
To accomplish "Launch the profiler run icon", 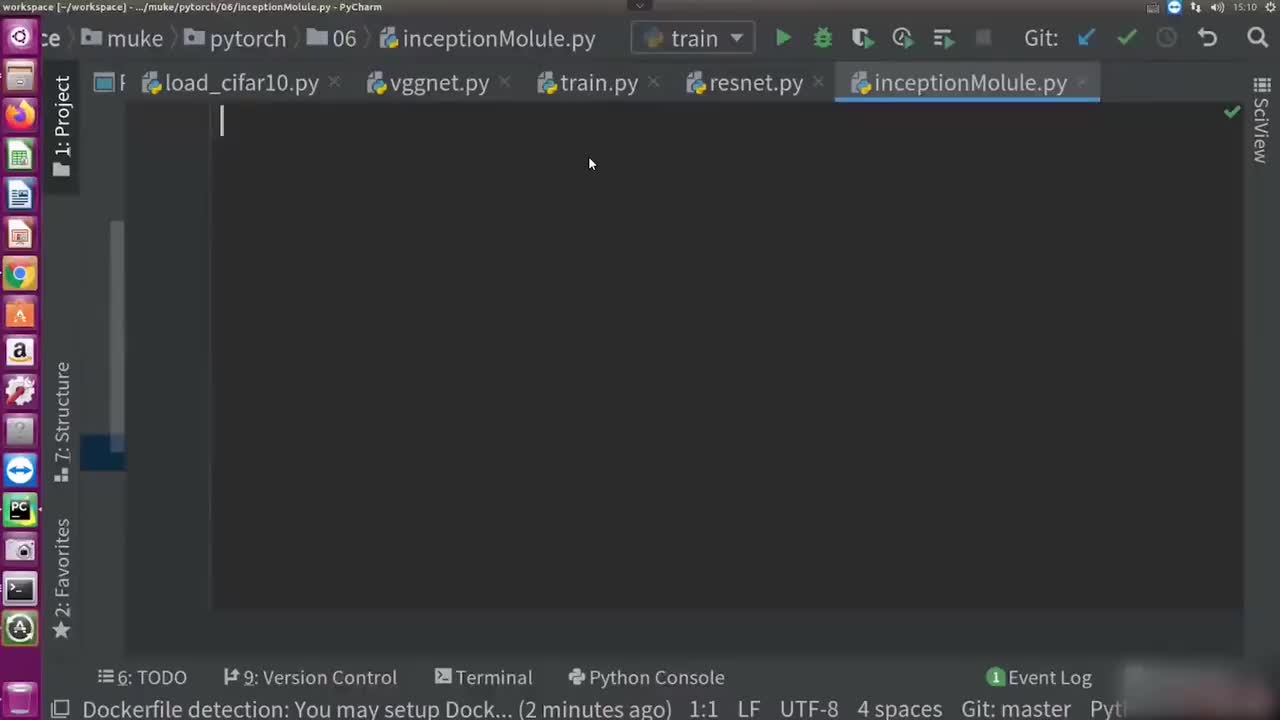I will pyautogui.click(x=902, y=38).
